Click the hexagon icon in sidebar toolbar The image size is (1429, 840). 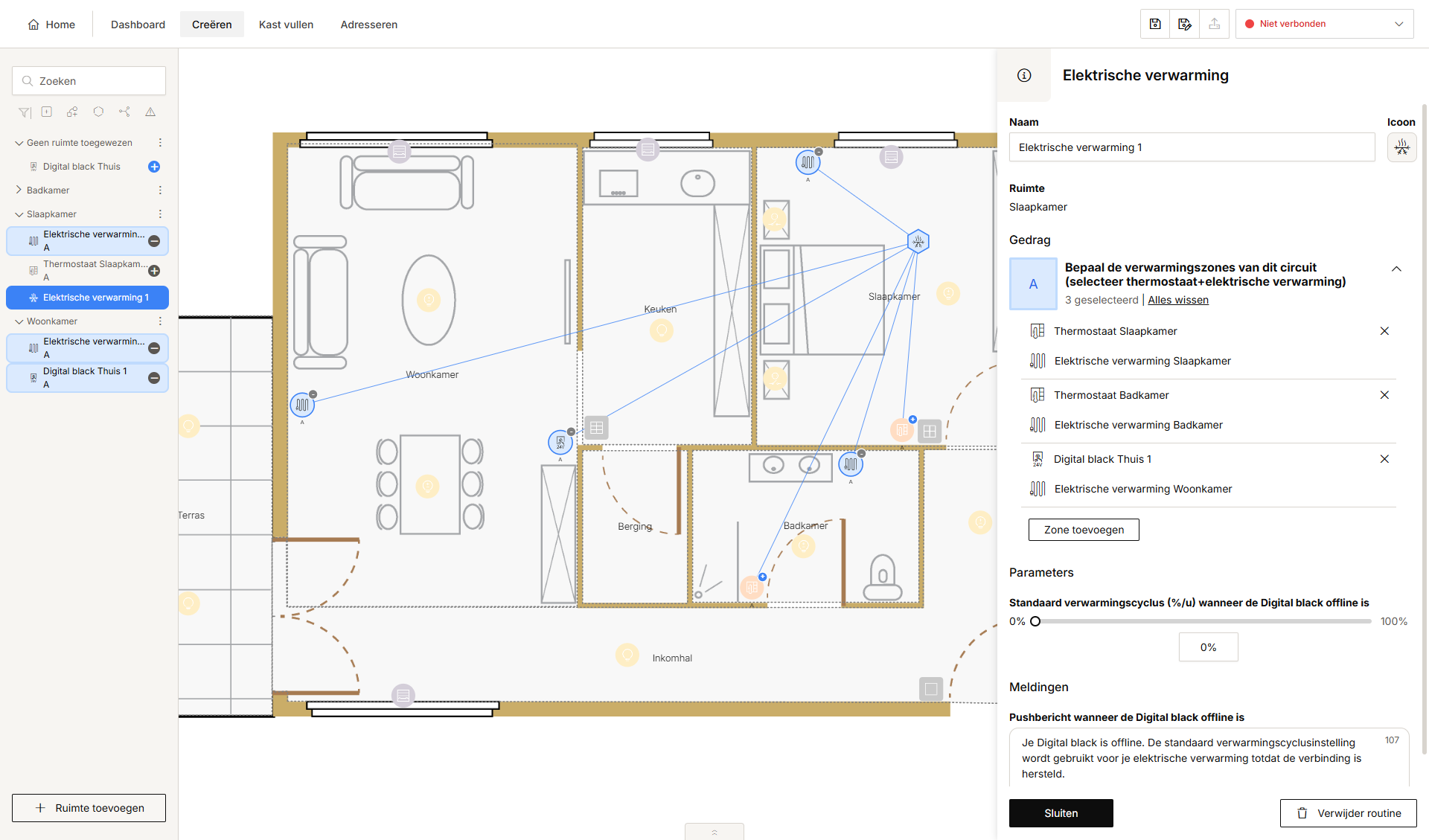click(98, 112)
